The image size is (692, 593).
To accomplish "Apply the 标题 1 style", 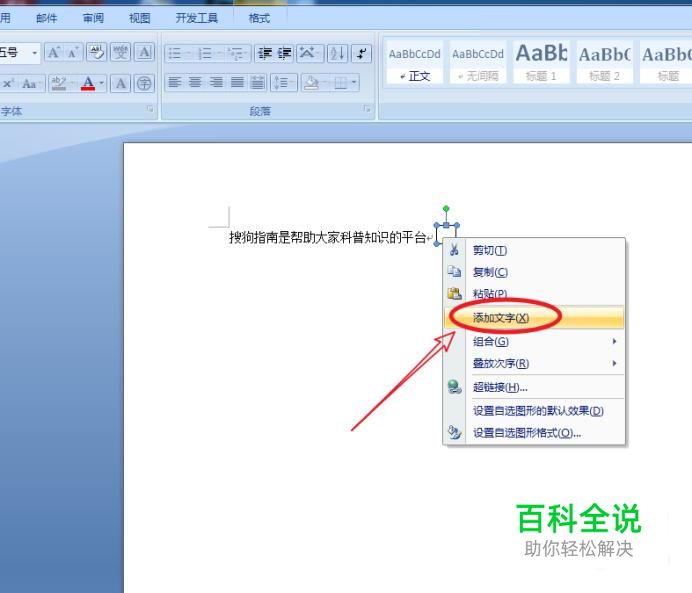I will [x=541, y=62].
